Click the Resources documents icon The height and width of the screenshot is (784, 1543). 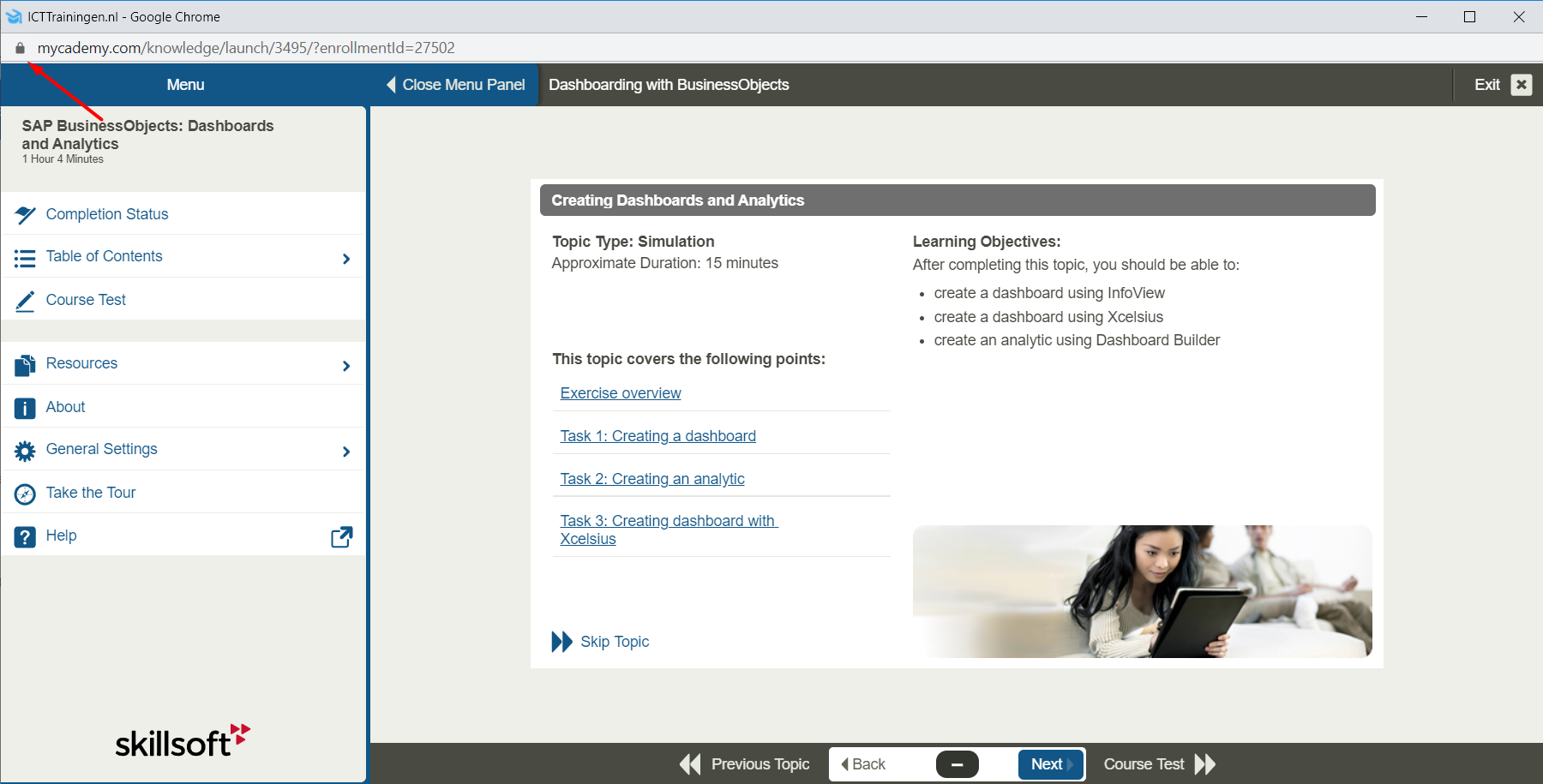[25, 365]
